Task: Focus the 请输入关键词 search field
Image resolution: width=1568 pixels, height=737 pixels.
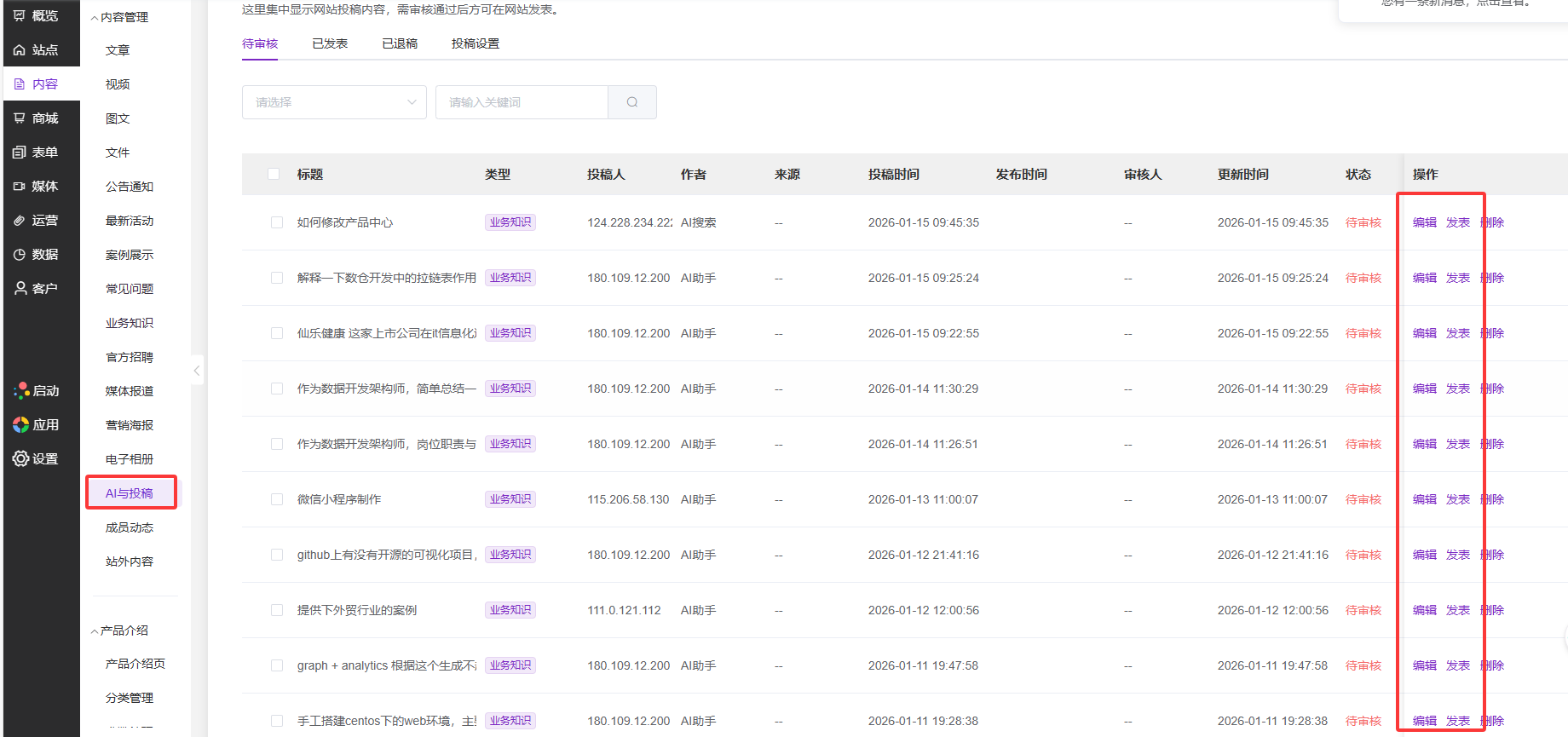Action: pos(522,102)
